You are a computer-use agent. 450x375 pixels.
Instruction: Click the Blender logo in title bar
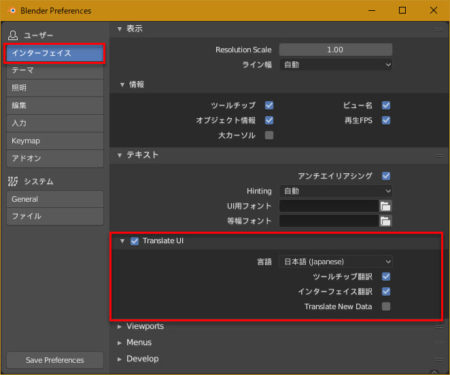[x=12, y=11]
